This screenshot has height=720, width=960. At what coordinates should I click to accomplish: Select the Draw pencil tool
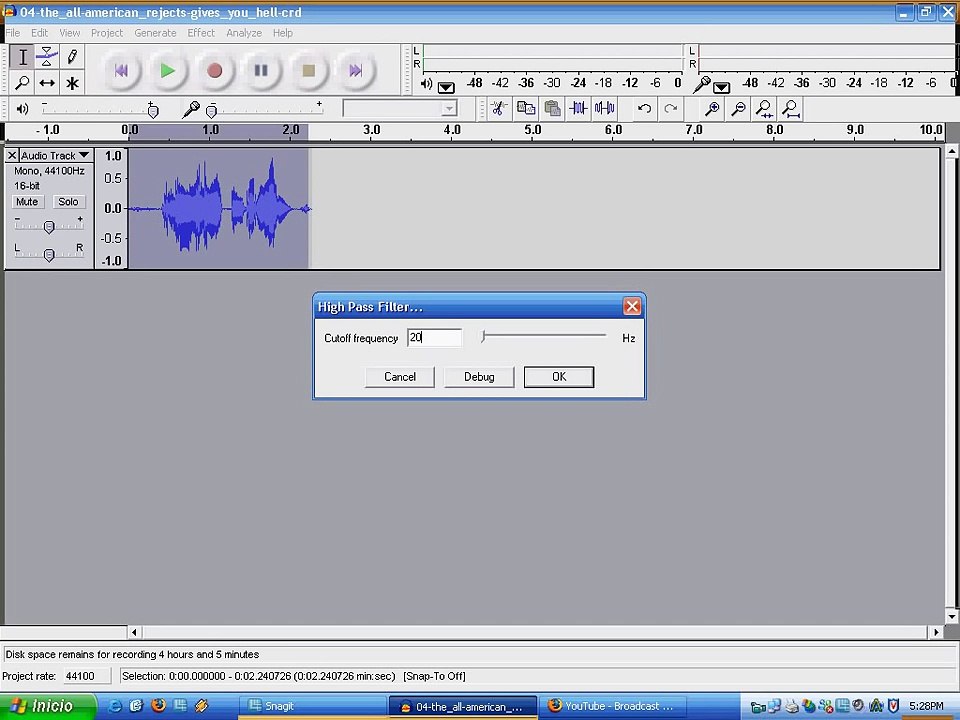pyautogui.click(x=72, y=57)
